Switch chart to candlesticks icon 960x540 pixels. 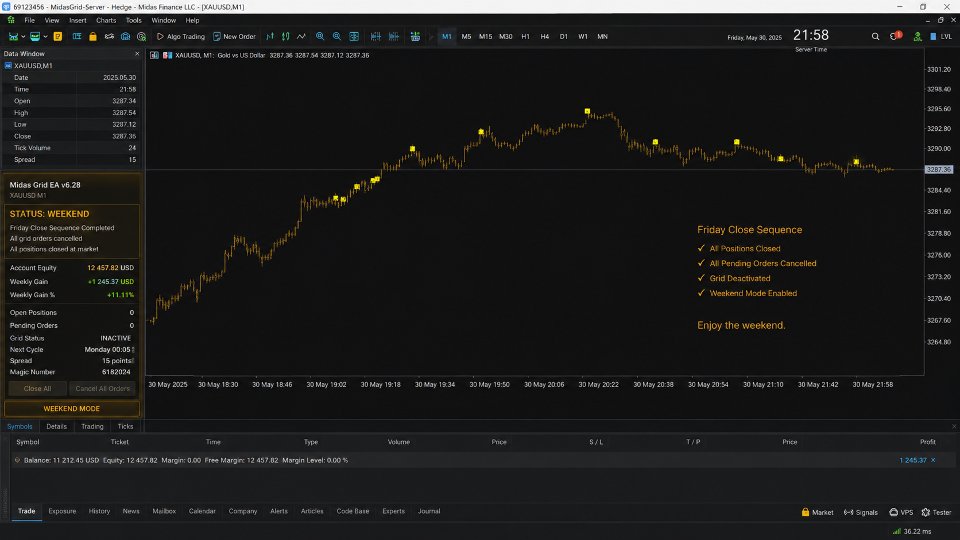[x=285, y=37]
